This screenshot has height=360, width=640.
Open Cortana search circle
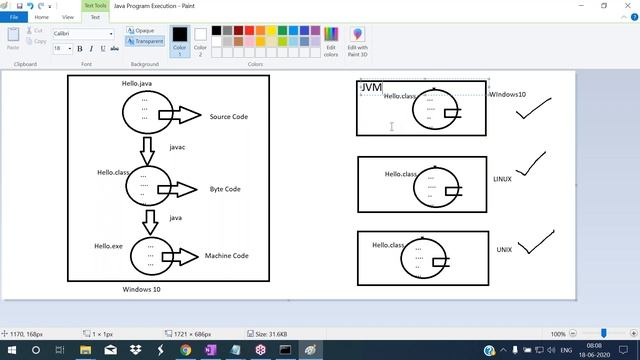click(36, 350)
